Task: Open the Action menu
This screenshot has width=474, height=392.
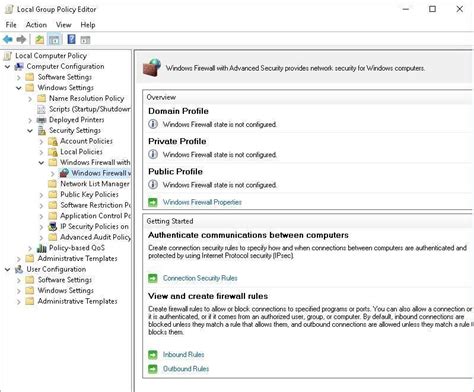Action: (36, 25)
